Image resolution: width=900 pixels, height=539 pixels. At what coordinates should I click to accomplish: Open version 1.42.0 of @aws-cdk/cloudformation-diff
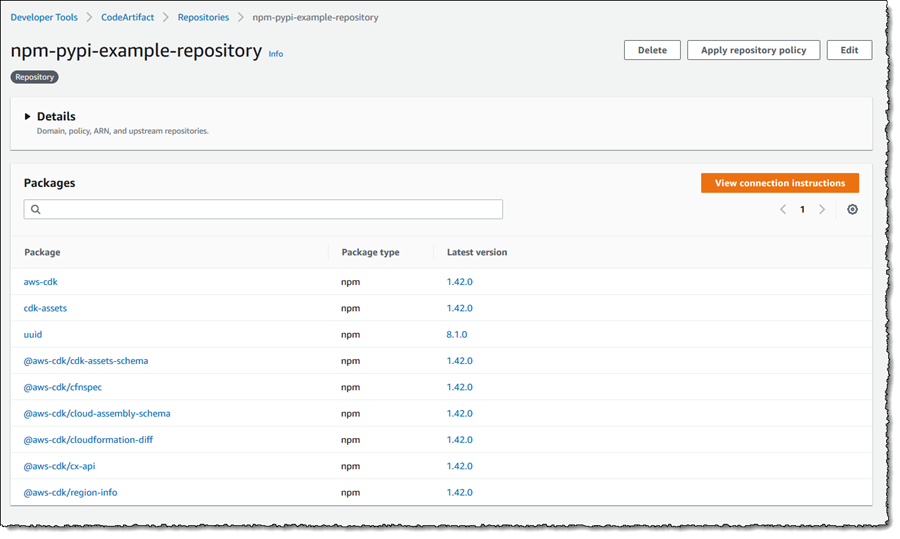[x=459, y=440]
